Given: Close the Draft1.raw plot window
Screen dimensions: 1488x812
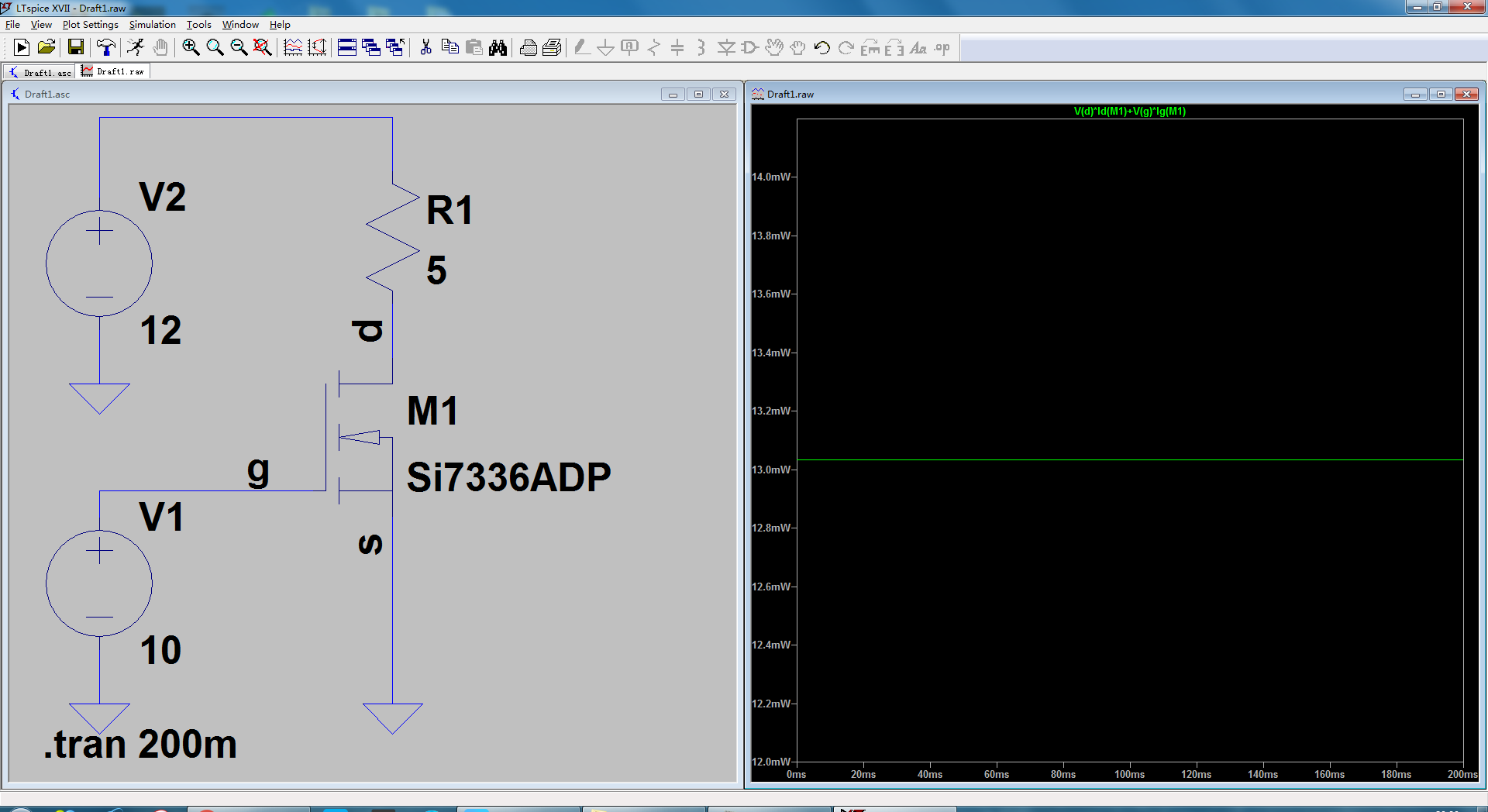Looking at the screenshot, I should click(x=1466, y=95).
